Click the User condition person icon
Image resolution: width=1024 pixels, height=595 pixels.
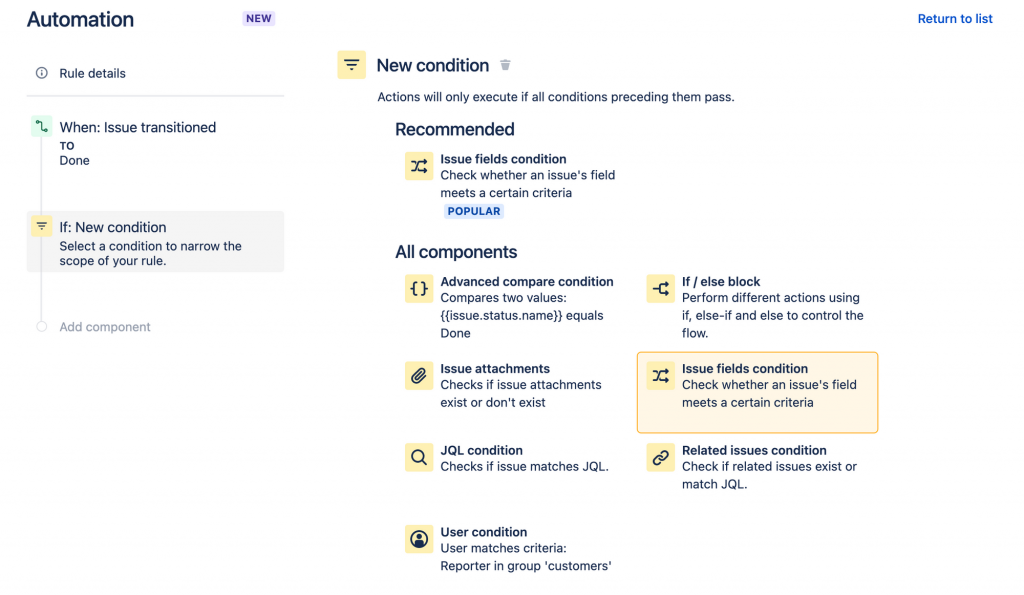point(419,540)
